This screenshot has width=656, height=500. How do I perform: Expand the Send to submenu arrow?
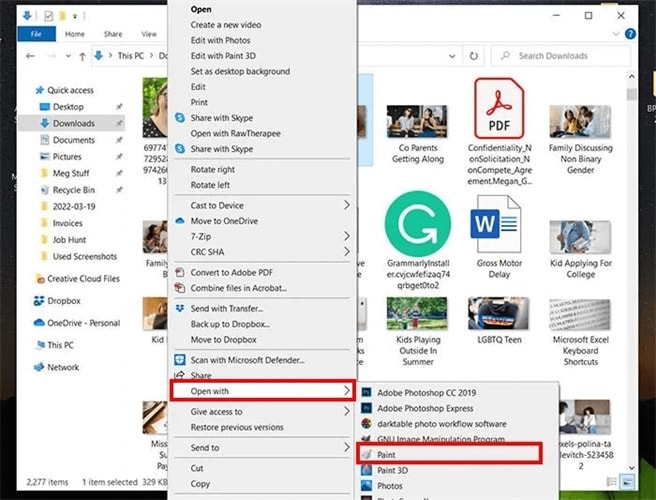point(347,447)
